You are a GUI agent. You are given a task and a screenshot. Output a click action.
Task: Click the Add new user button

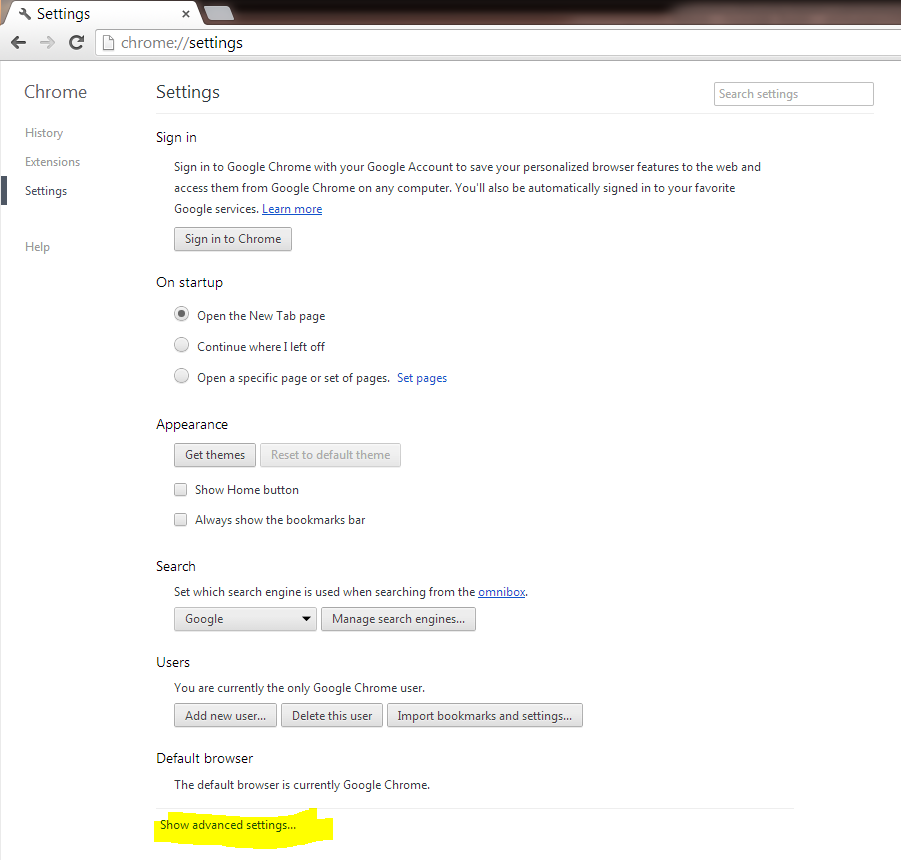pos(225,715)
